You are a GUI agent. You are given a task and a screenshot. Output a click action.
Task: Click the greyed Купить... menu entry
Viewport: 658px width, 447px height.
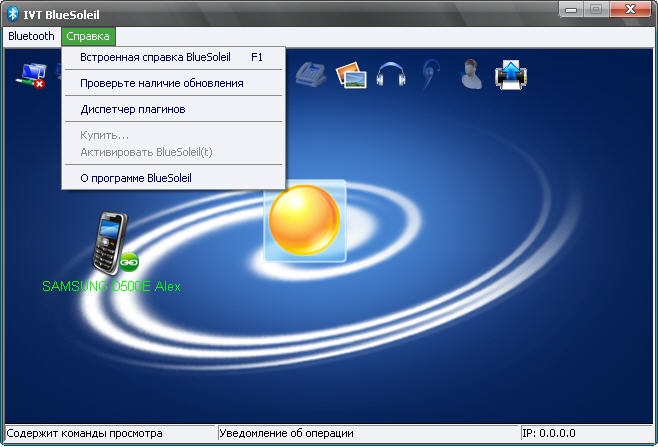pos(104,135)
